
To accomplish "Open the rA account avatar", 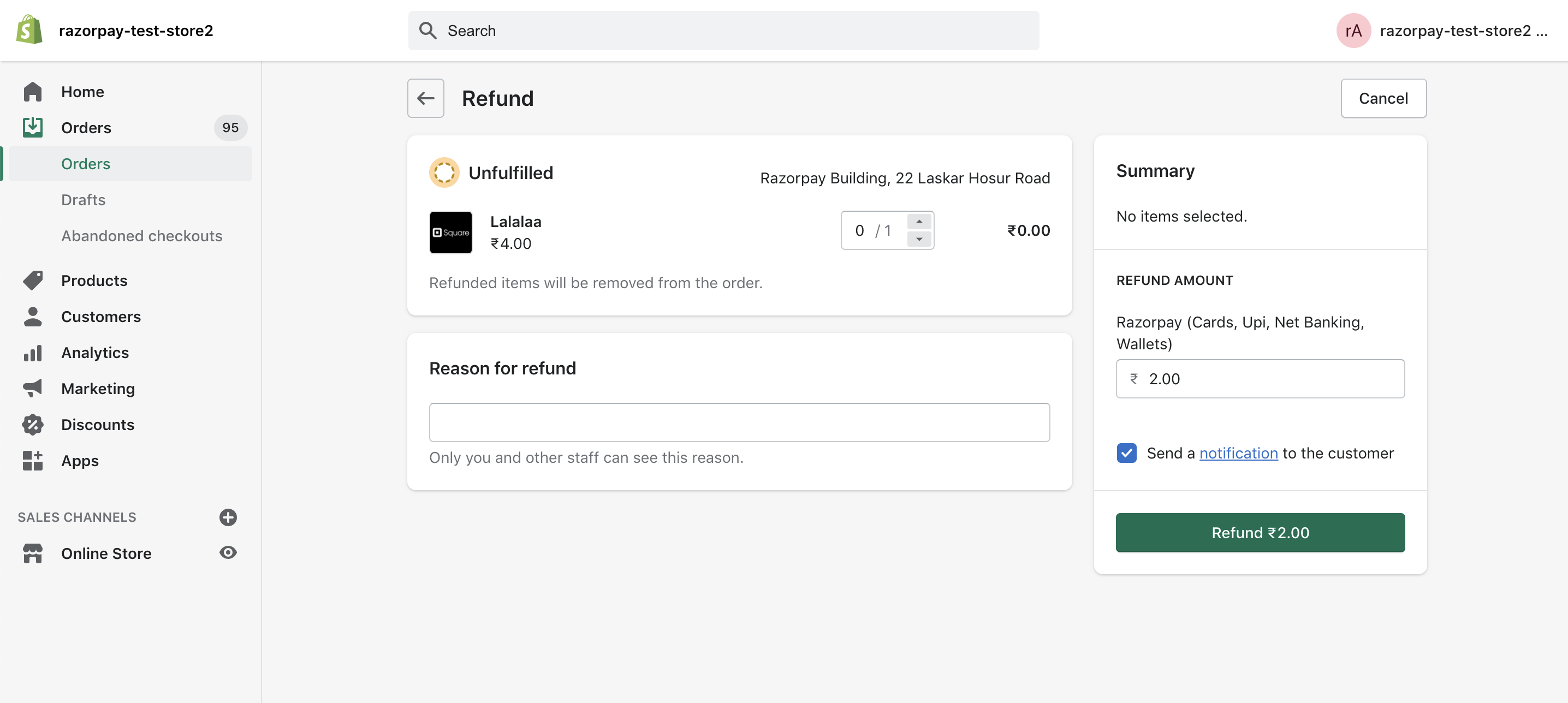I will (x=1353, y=31).
